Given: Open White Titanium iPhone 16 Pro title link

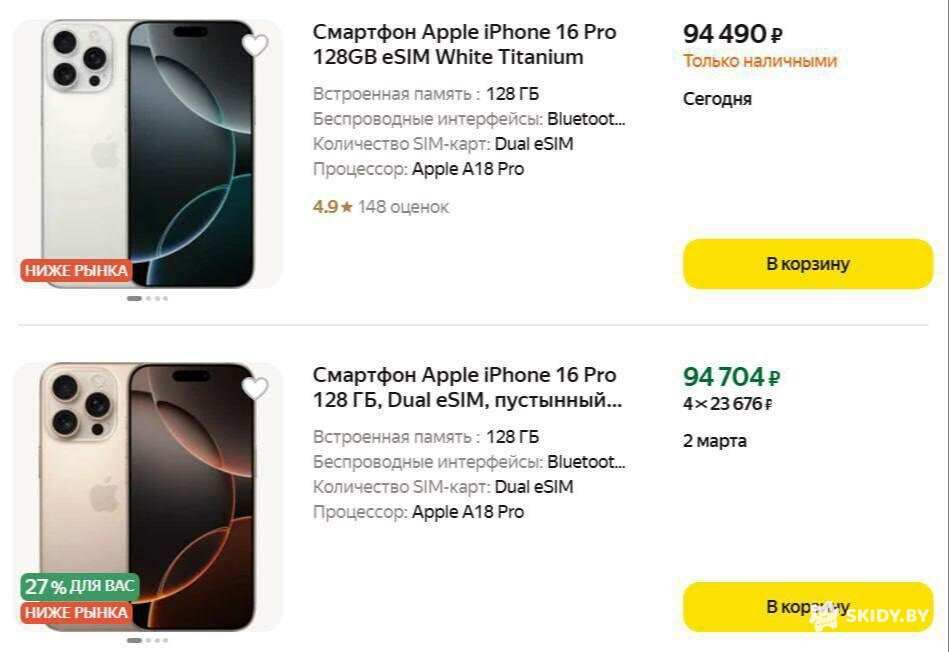Looking at the screenshot, I should [x=464, y=44].
